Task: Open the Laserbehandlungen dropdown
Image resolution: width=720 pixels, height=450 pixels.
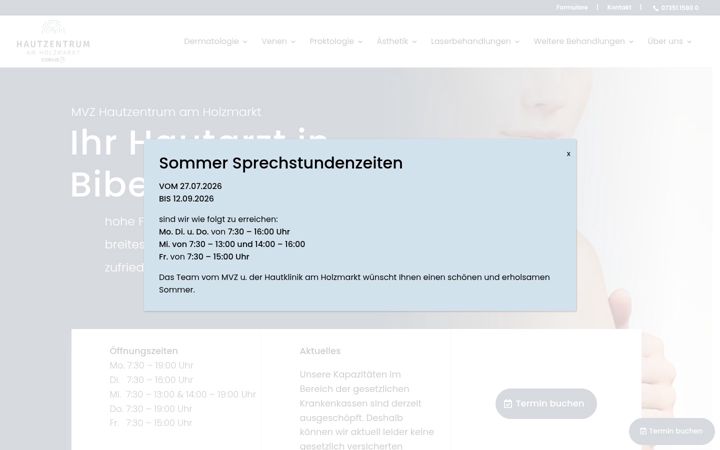Action: click(x=475, y=41)
